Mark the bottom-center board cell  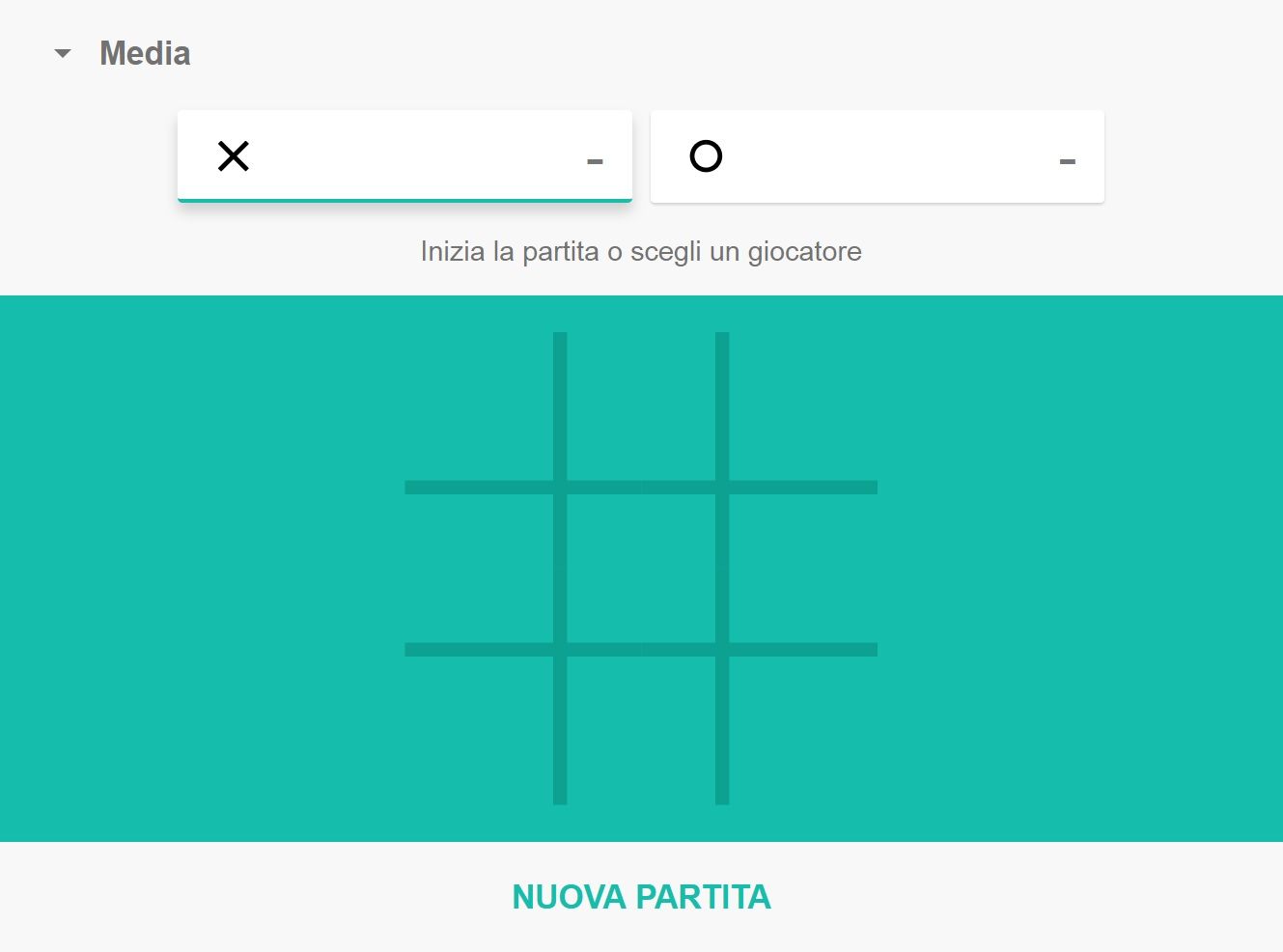coord(641,730)
